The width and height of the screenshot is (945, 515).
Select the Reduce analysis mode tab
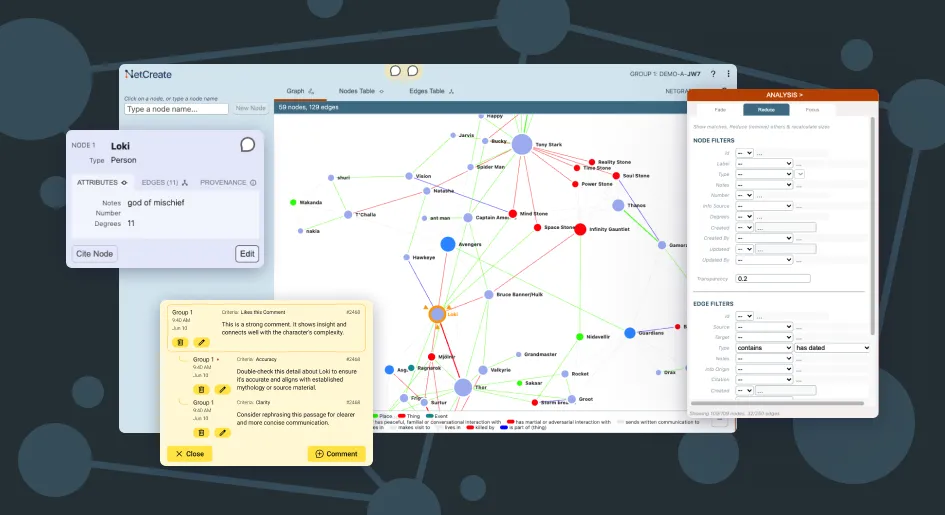click(766, 110)
